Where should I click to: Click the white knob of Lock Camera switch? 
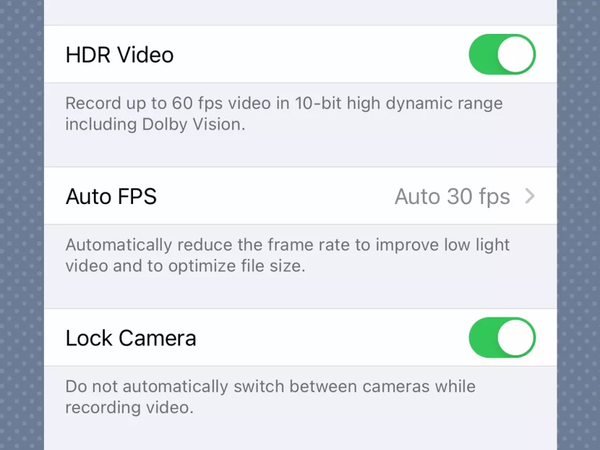pyautogui.click(x=516, y=338)
